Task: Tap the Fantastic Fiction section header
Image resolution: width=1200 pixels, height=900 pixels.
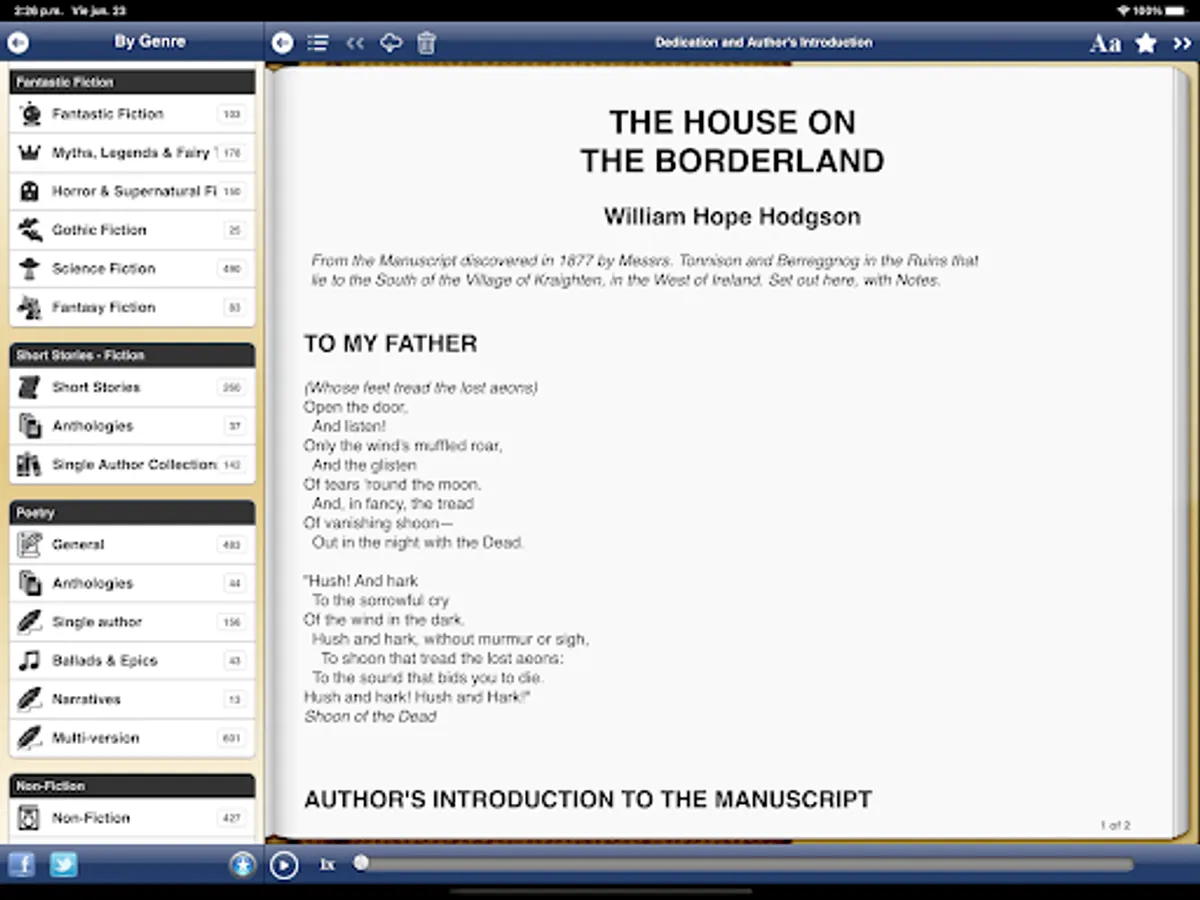Action: tap(132, 82)
